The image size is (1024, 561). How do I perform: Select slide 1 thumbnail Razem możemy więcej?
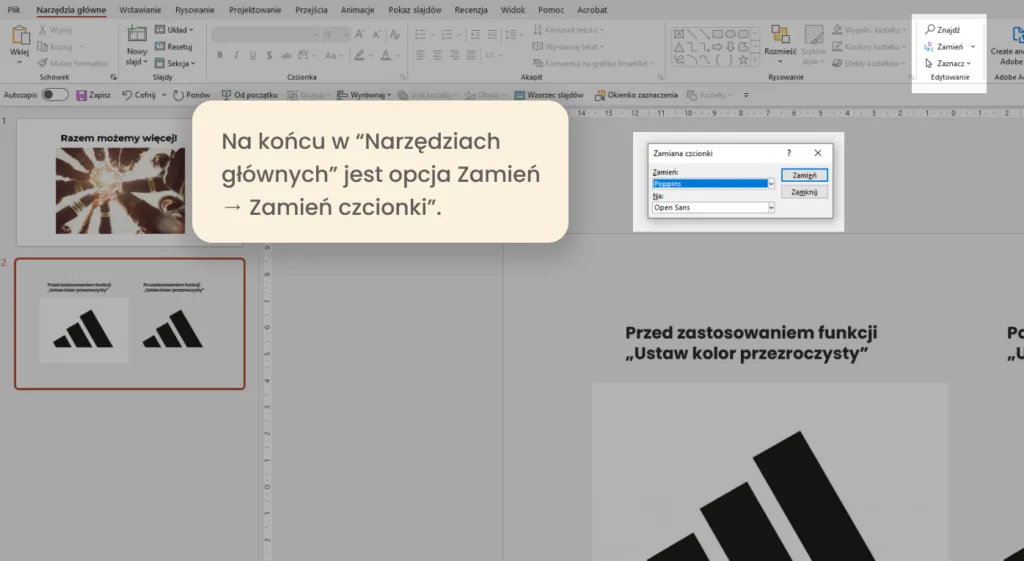pyautogui.click(x=130, y=182)
